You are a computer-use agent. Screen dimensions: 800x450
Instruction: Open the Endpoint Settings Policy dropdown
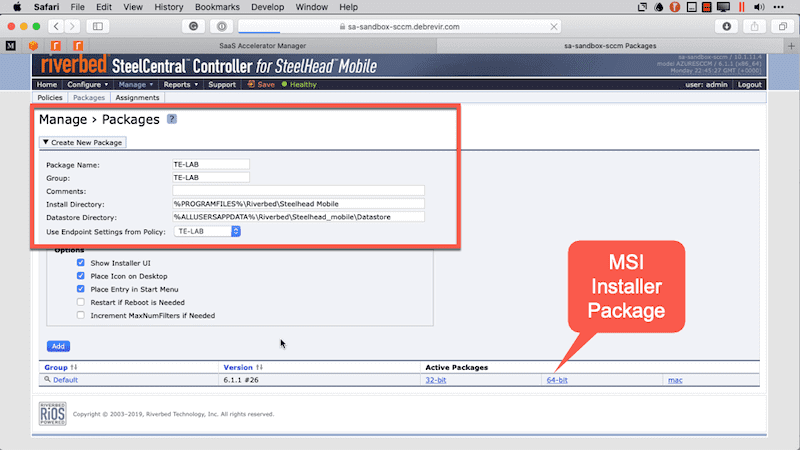[x=207, y=232]
